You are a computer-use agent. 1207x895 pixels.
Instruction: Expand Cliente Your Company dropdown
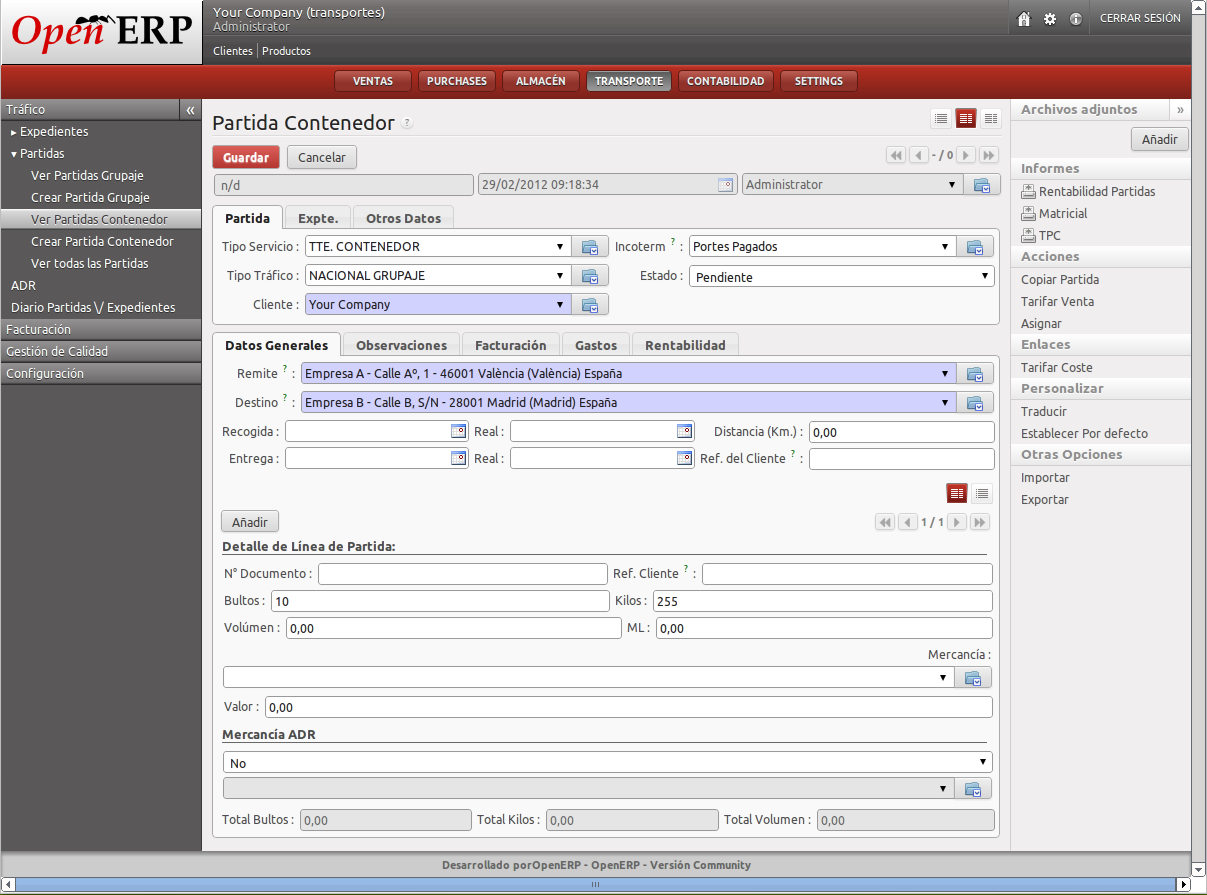(x=560, y=305)
